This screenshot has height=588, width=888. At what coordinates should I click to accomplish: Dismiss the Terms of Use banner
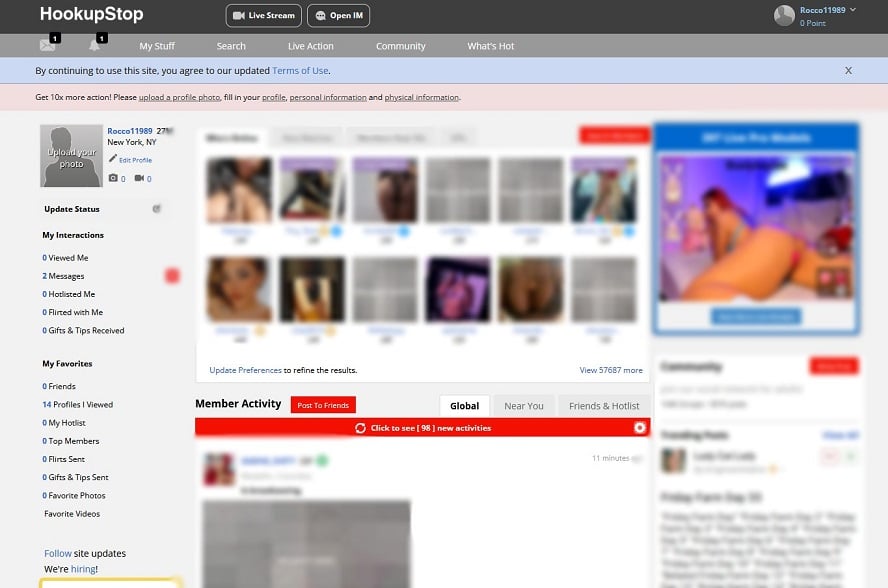point(848,71)
